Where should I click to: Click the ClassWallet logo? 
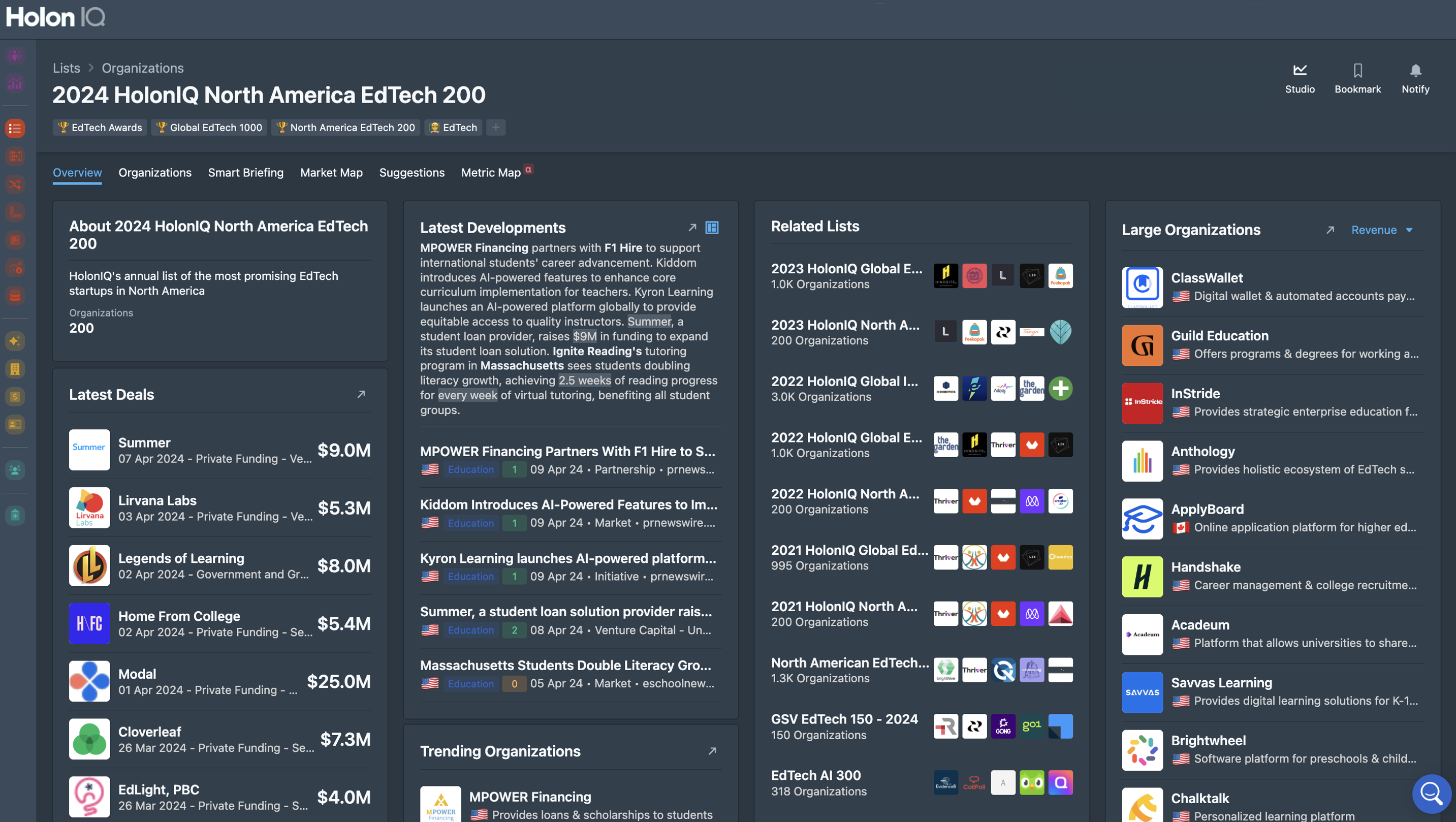pyautogui.click(x=1143, y=287)
